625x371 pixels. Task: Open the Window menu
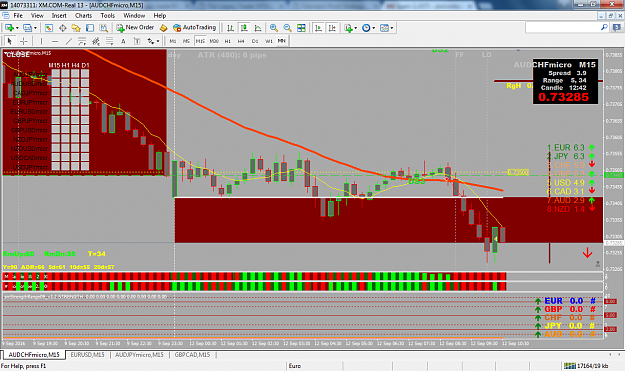point(134,16)
